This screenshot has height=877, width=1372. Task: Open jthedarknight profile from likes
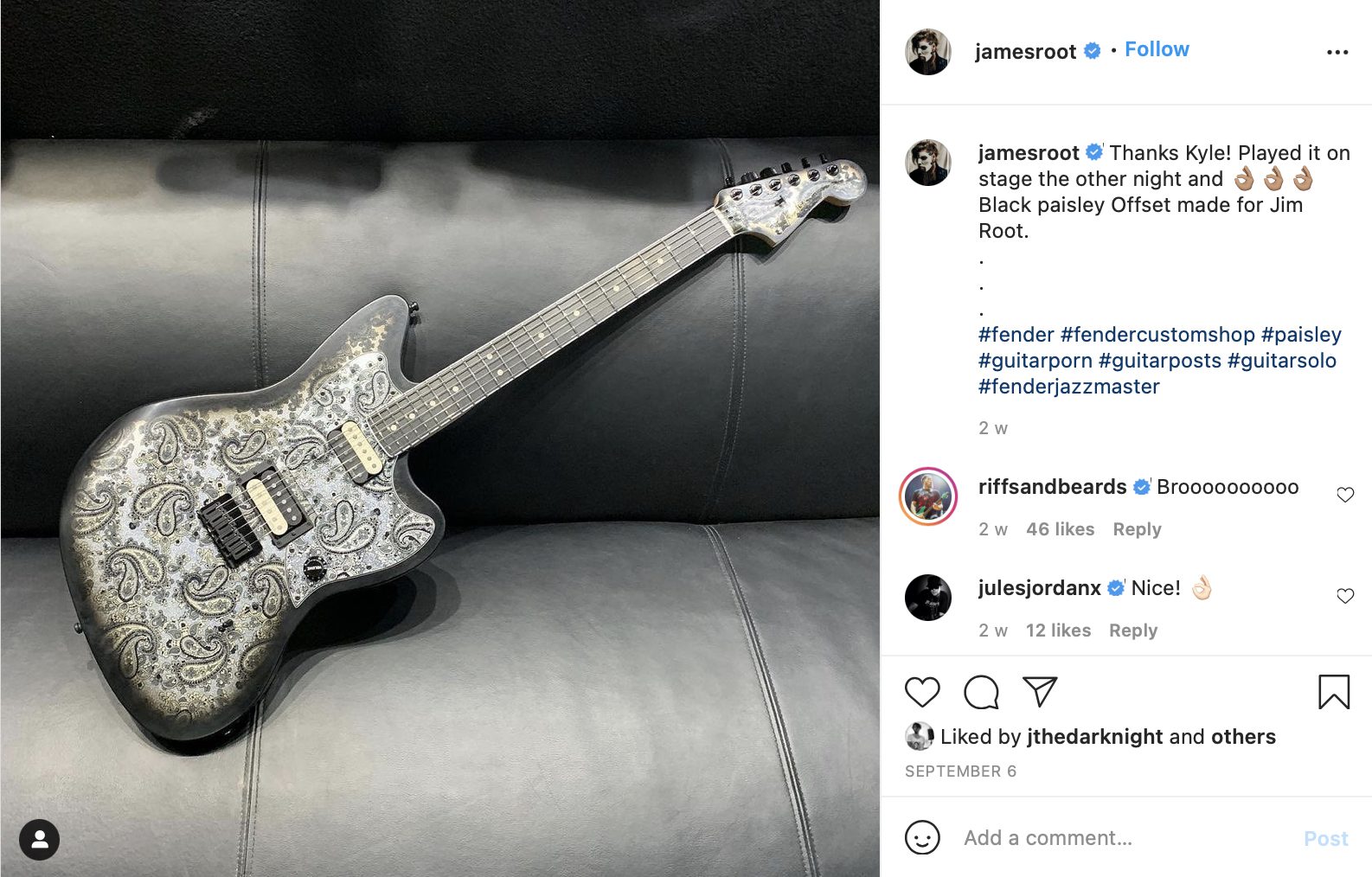click(1094, 737)
